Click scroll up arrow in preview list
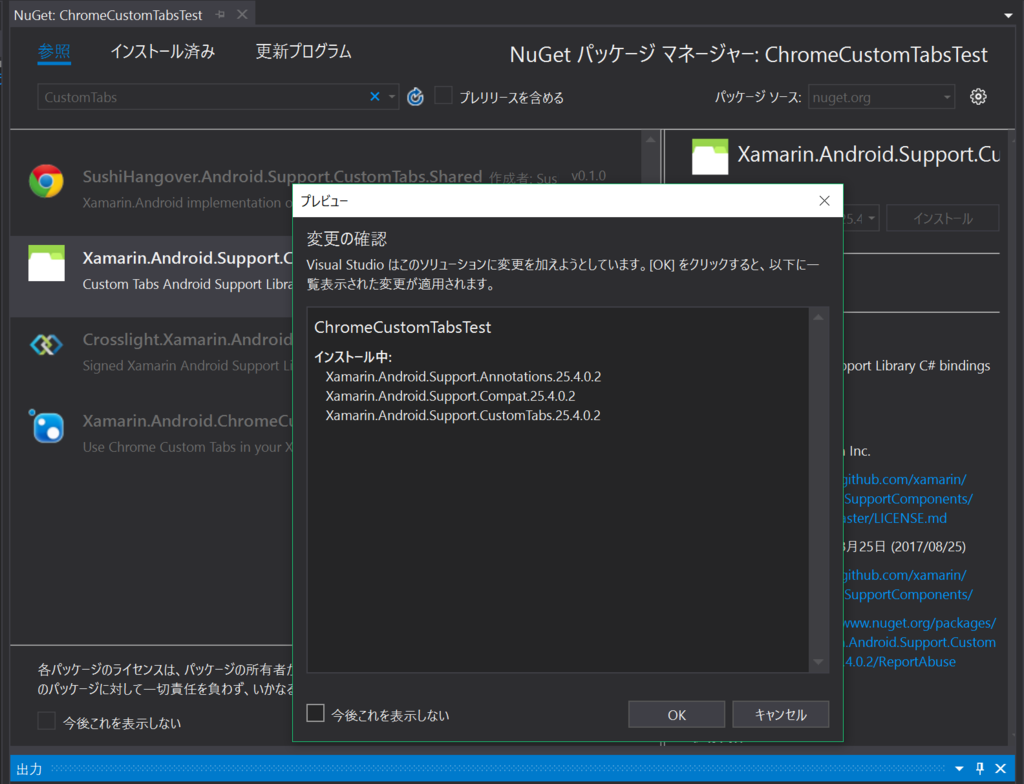The width and height of the screenshot is (1024, 784). [818, 317]
